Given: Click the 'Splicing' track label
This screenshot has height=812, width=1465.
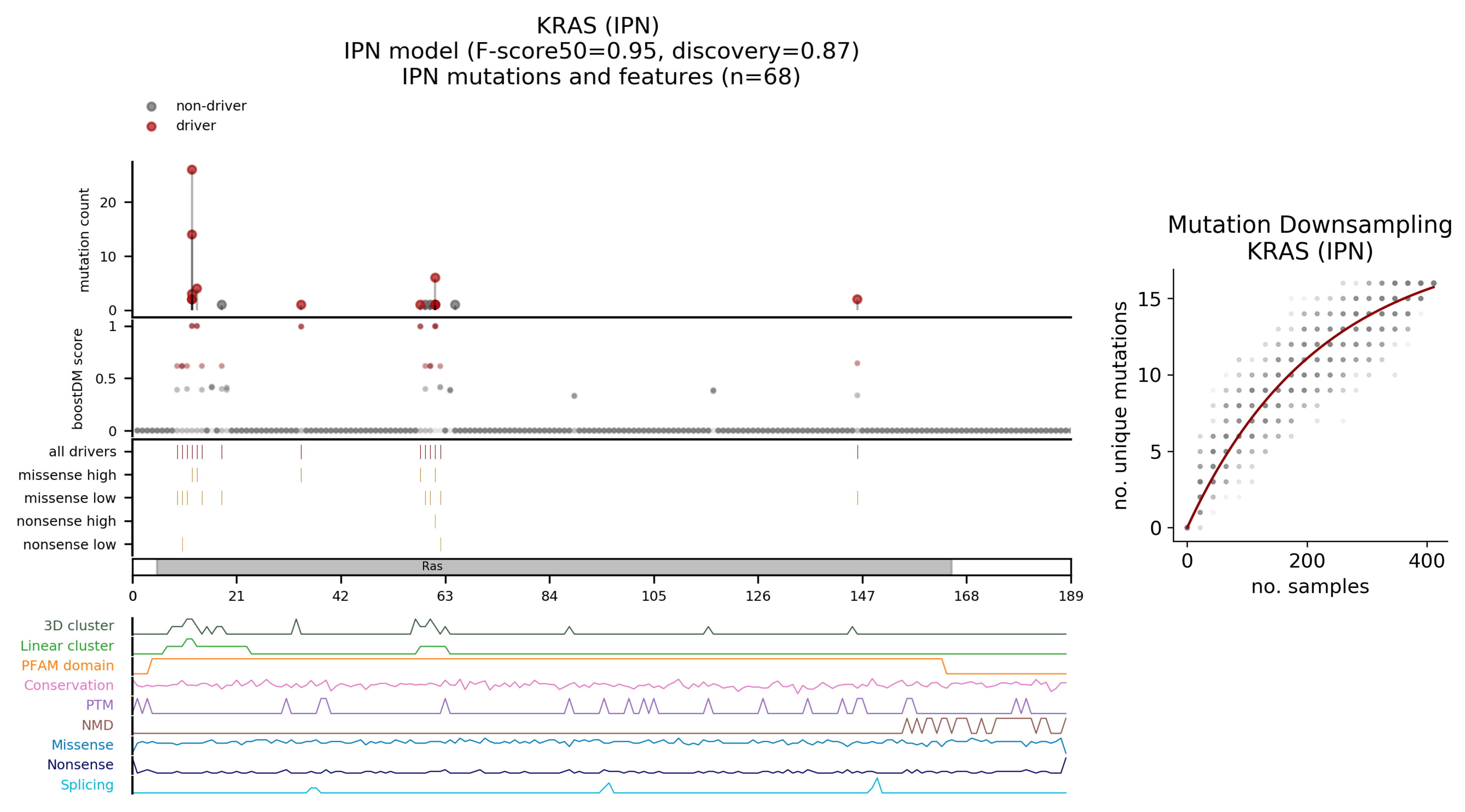Looking at the screenshot, I should coord(87,785).
